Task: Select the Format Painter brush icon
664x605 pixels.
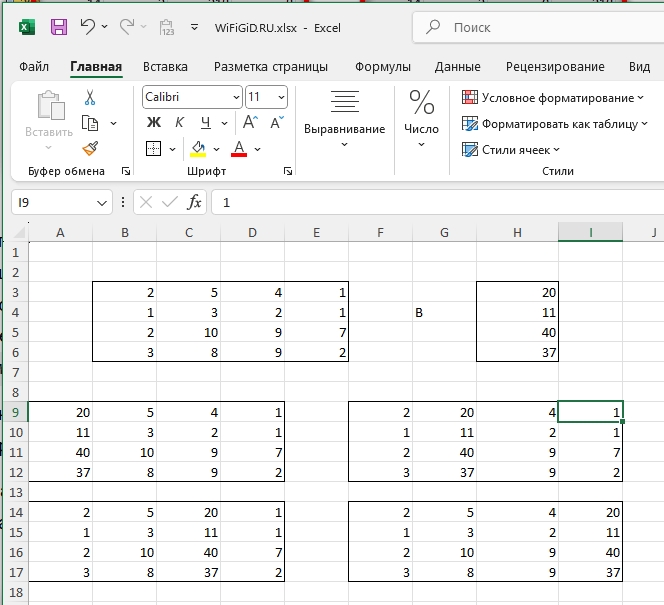Action: point(90,149)
